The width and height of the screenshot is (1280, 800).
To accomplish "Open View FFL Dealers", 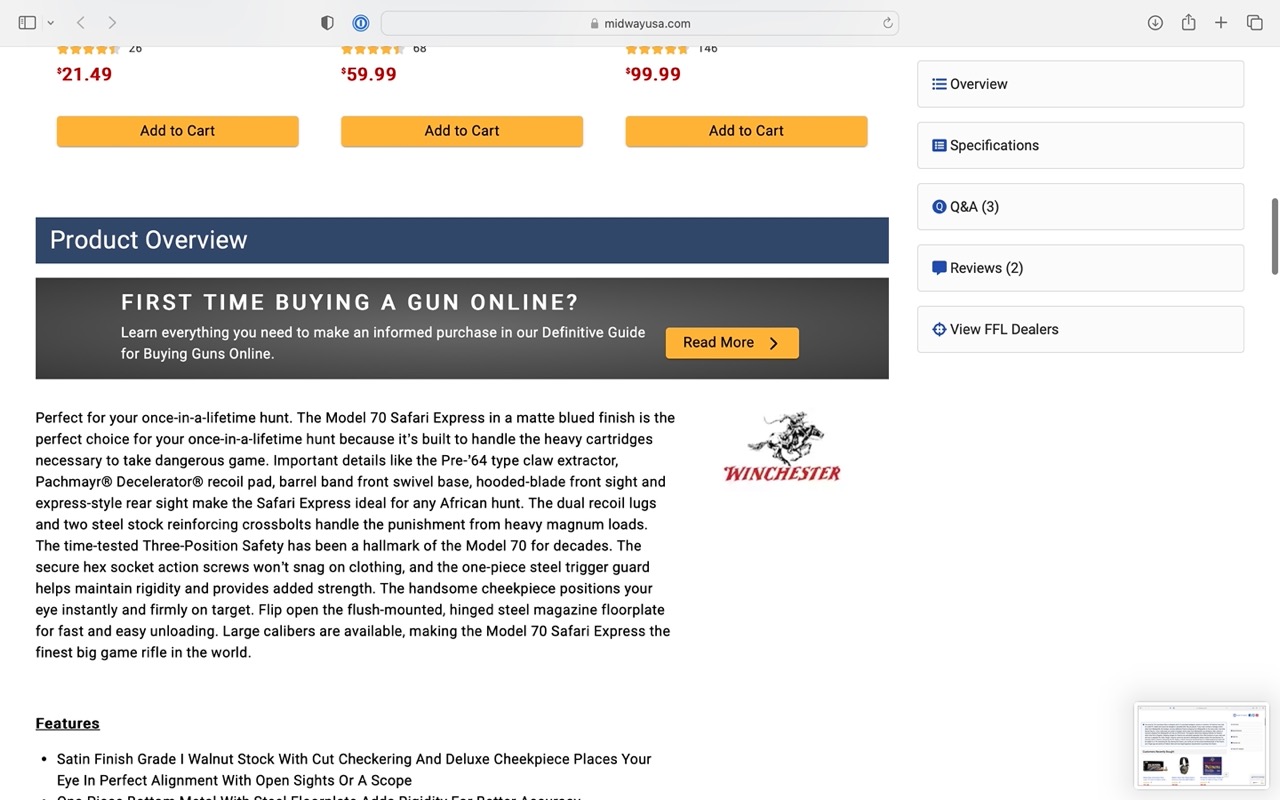I will click(x=1080, y=329).
